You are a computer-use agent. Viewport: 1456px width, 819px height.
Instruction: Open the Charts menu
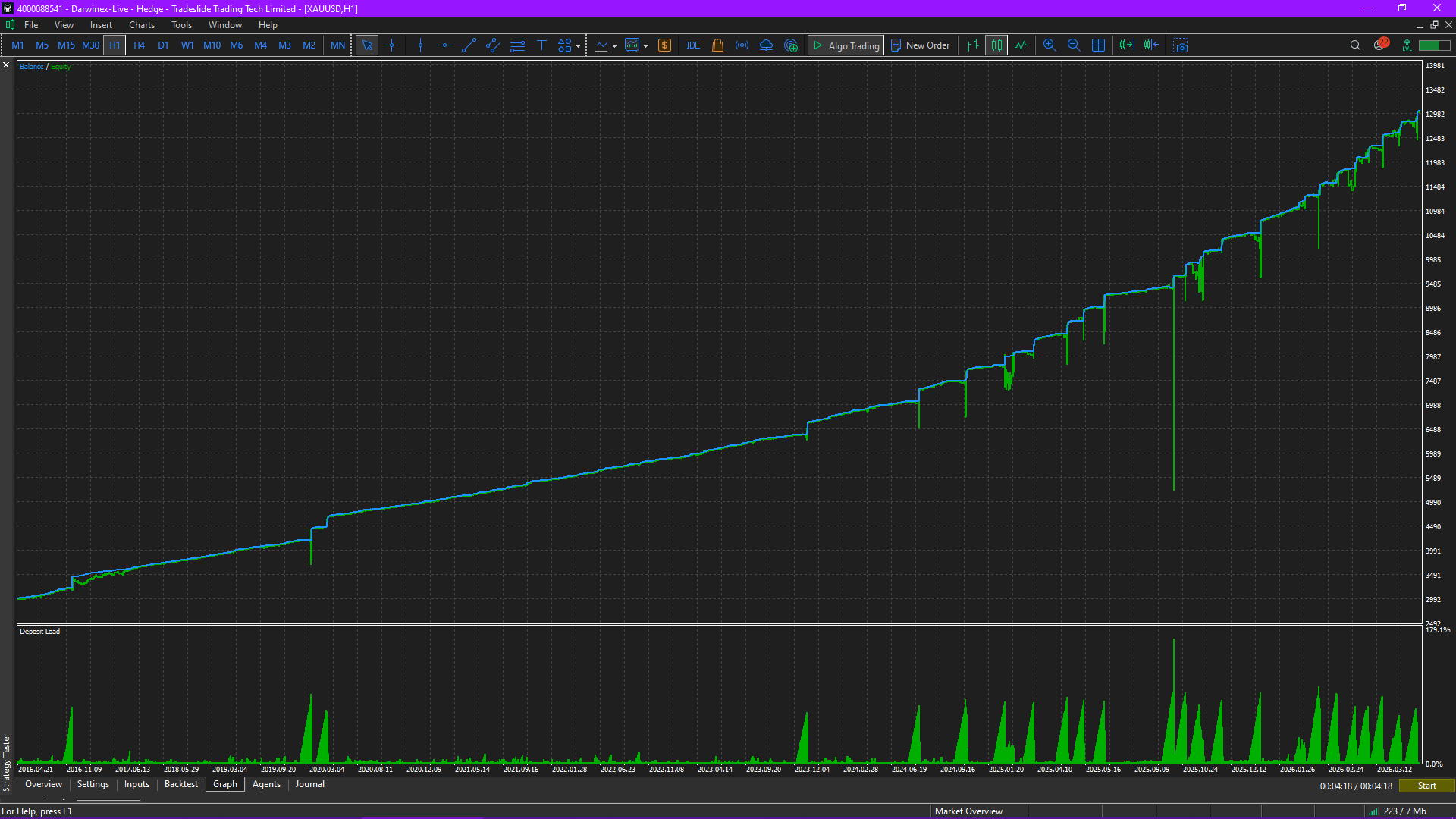click(141, 25)
